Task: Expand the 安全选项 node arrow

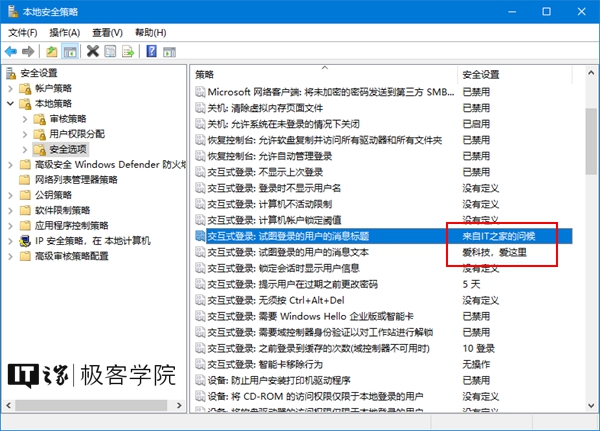Action: (x=25, y=149)
